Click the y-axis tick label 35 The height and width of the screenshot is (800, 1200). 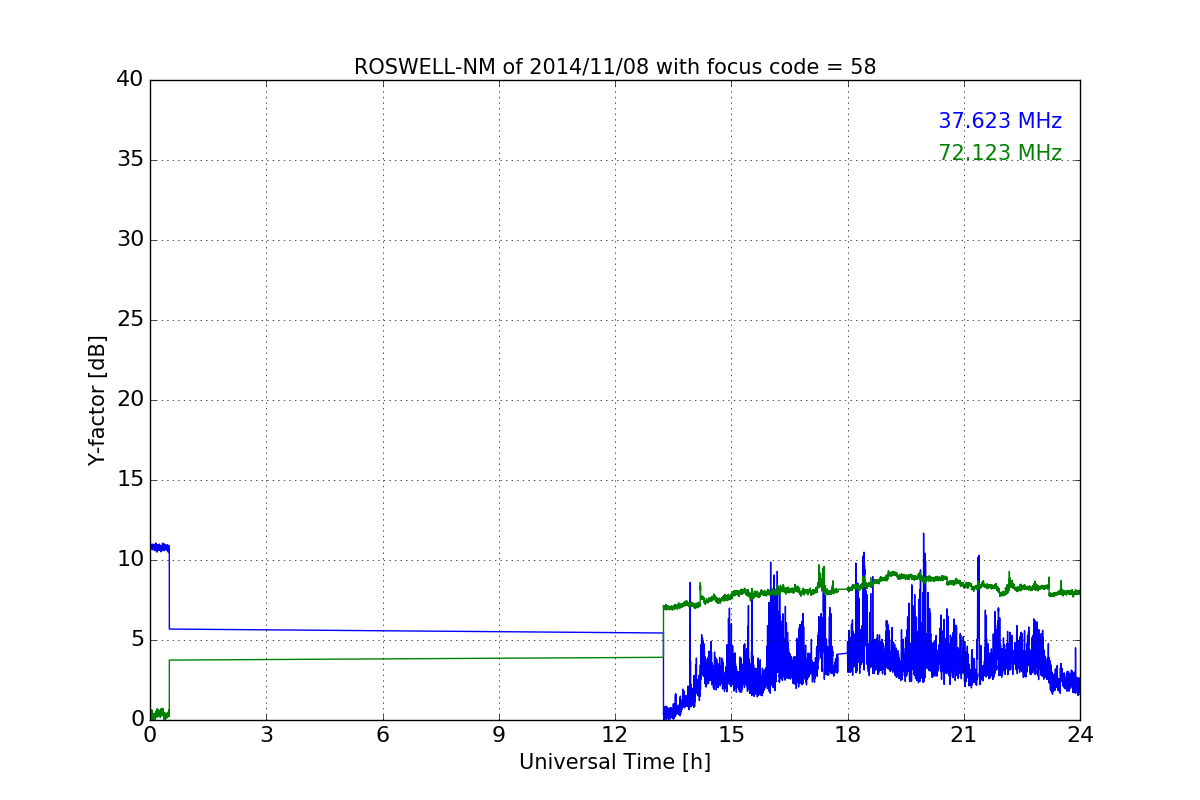[x=130, y=160]
